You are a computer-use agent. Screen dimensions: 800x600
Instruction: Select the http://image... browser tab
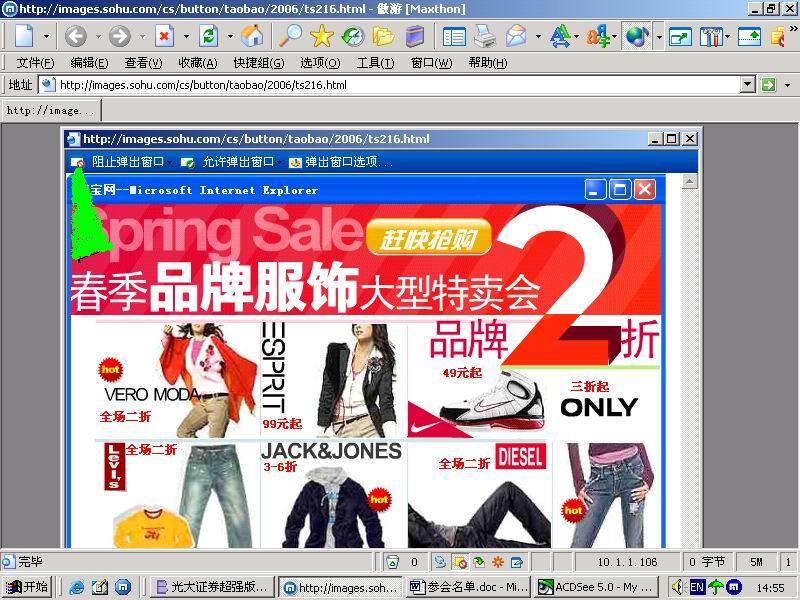[x=51, y=110]
